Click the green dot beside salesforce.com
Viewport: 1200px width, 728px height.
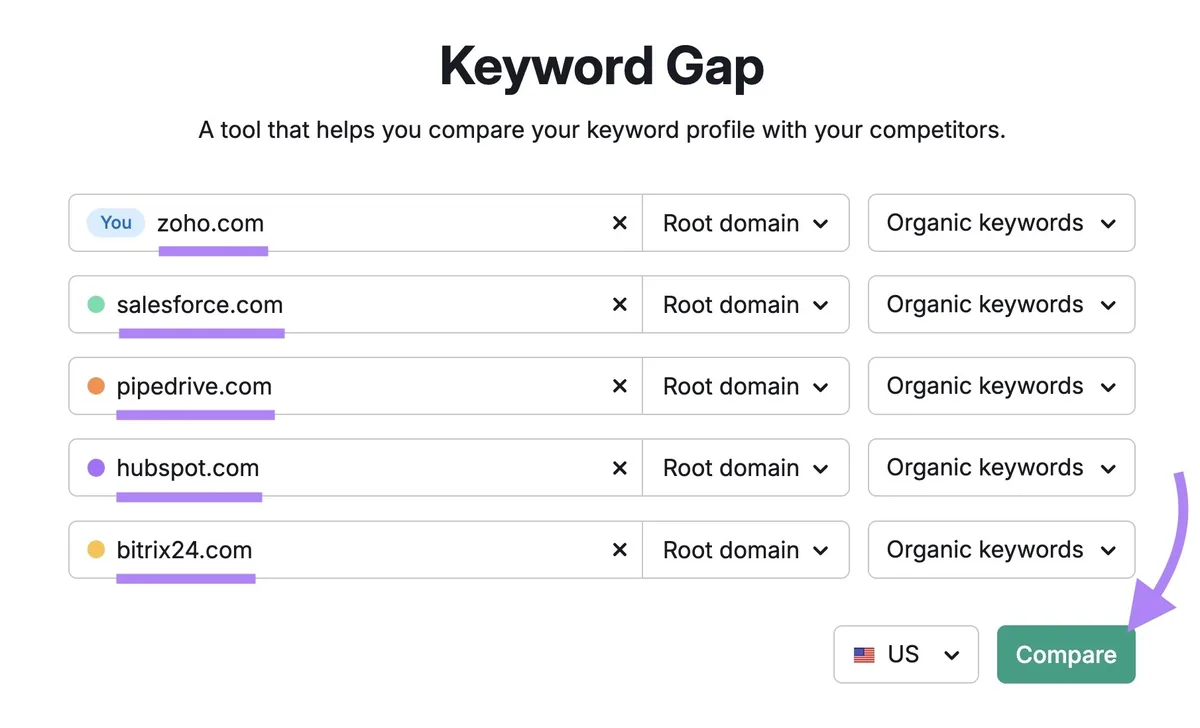[x=96, y=305]
